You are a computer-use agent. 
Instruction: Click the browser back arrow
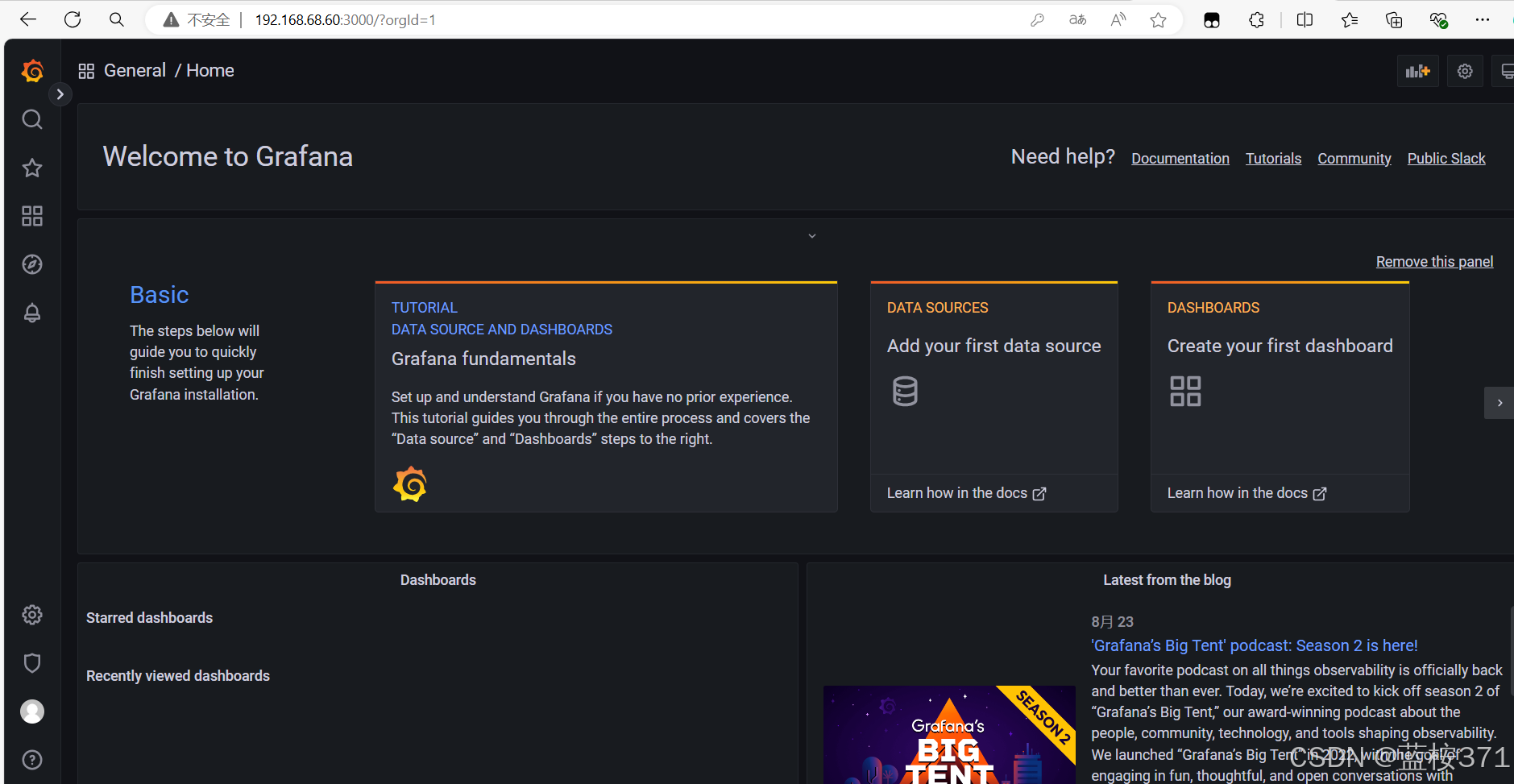click(x=28, y=20)
